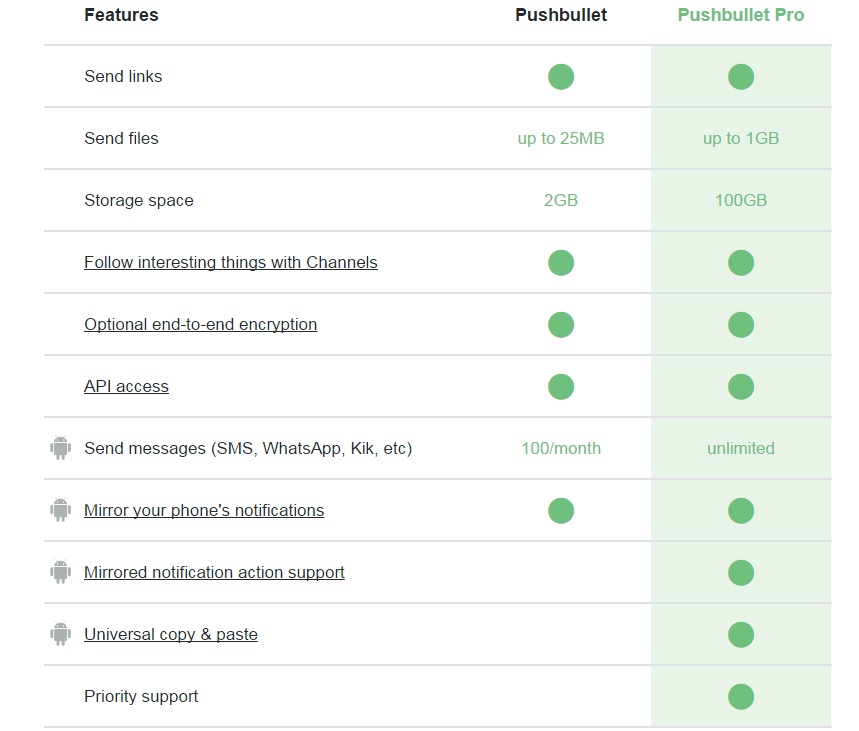The height and width of the screenshot is (731, 859).
Task: Click the Priority support feature label
Action: tap(141, 696)
